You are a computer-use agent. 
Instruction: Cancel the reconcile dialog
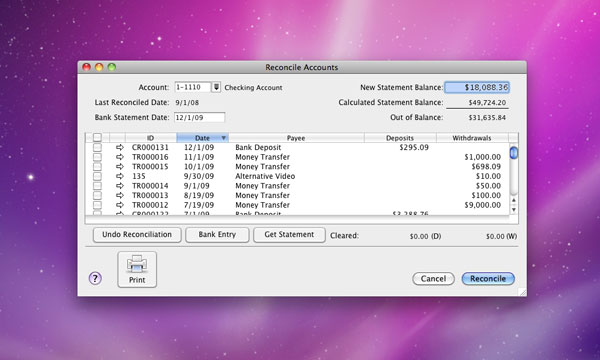pos(433,279)
